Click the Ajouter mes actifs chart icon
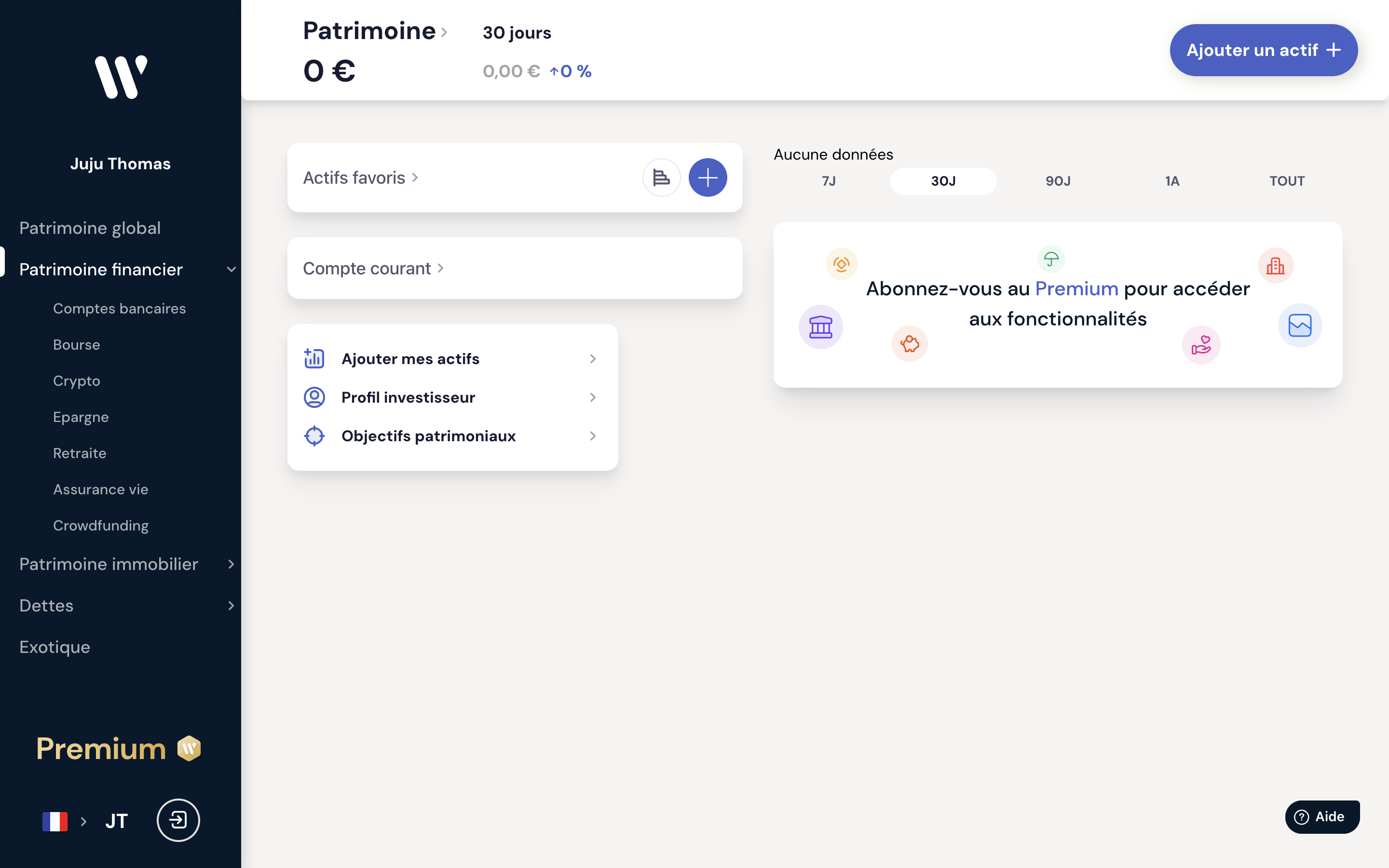Image resolution: width=1389 pixels, height=868 pixels. click(314, 358)
